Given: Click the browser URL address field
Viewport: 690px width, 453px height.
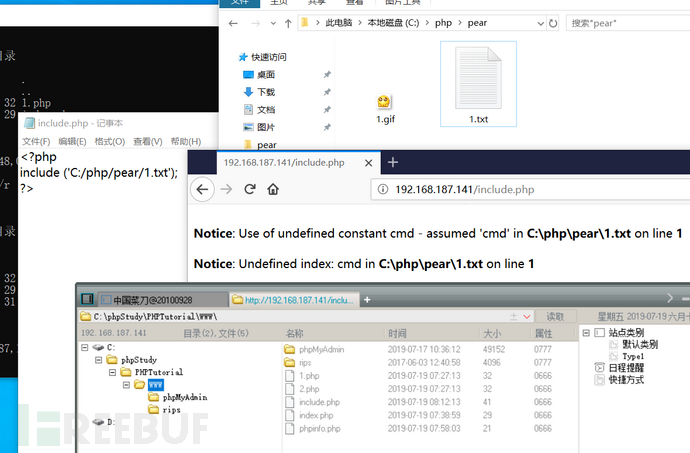Looking at the screenshot, I should tap(530, 189).
